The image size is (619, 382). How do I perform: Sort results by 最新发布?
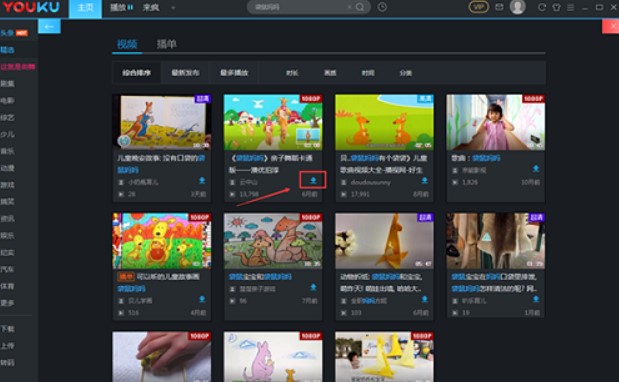185,73
